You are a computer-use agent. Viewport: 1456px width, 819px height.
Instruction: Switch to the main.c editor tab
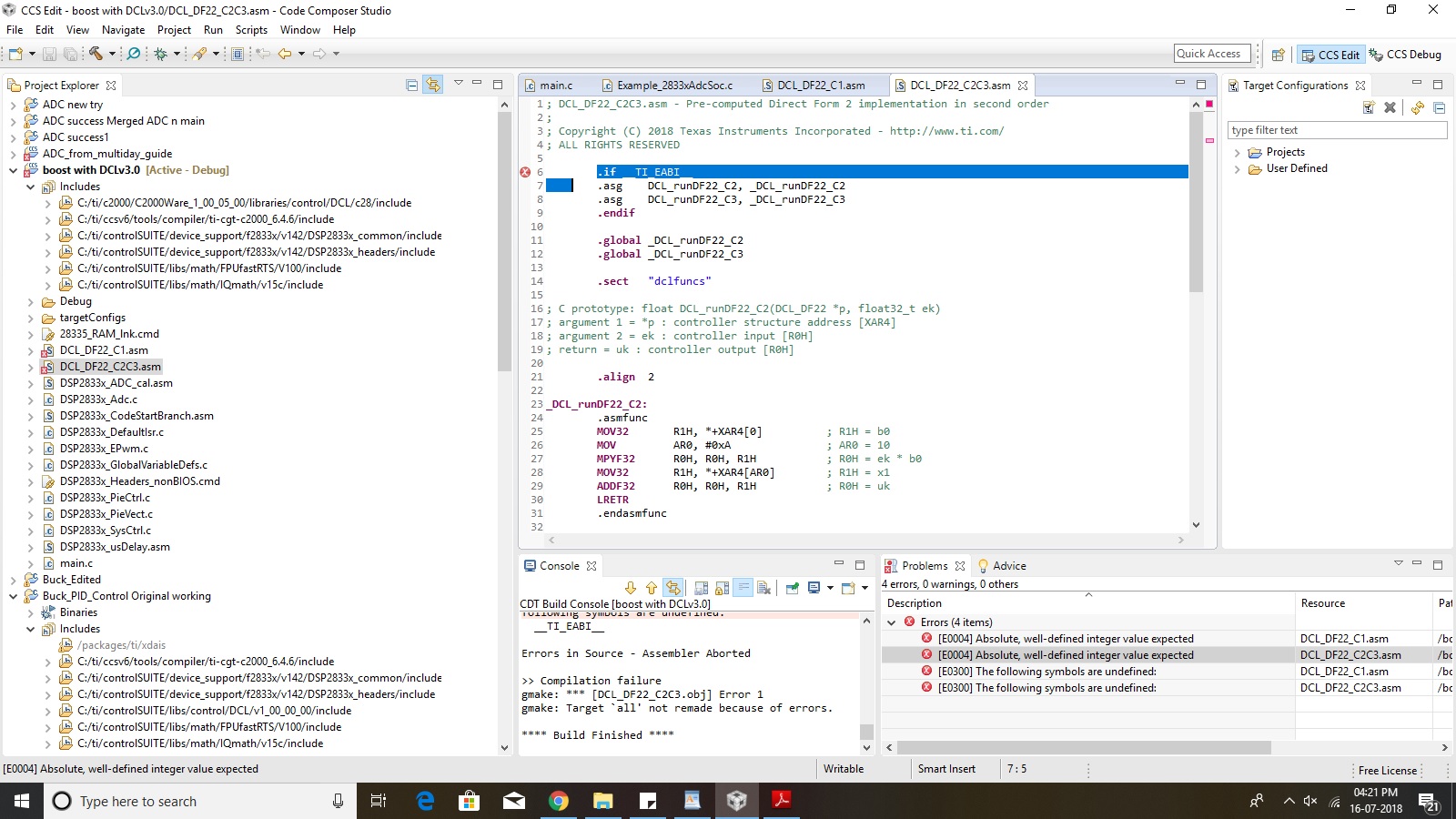(555, 86)
